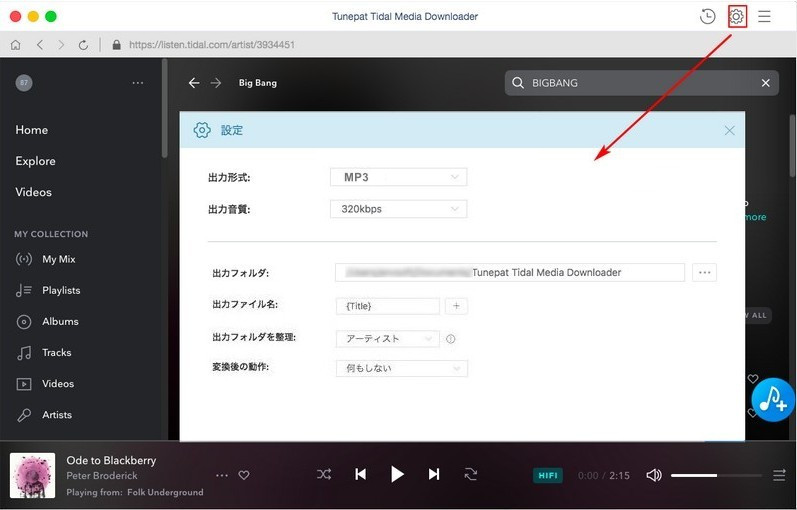Screen dimensions: 797x510
Task: Open track options dots in player
Action: [x=222, y=475]
